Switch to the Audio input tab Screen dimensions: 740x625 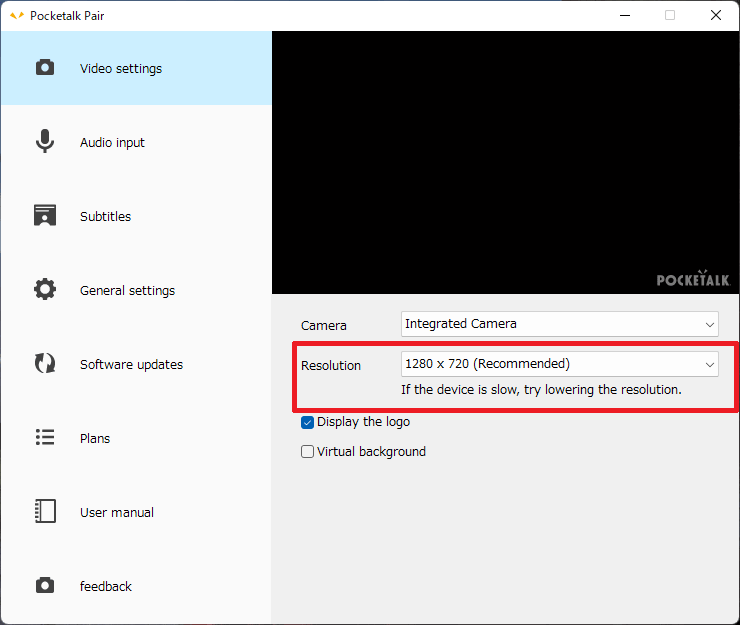pyautogui.click(x=112, y=143)
